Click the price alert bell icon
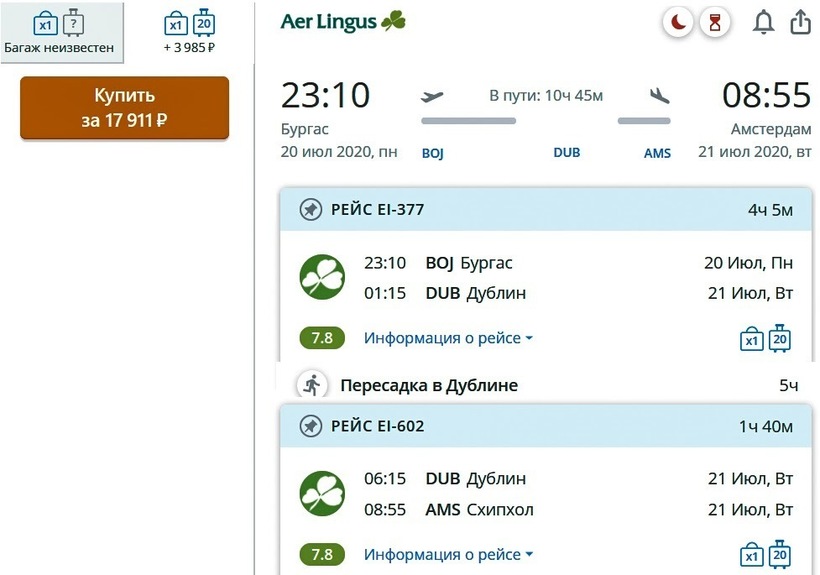The width and height of the screenshot is (820, 575). coord(764,22)
